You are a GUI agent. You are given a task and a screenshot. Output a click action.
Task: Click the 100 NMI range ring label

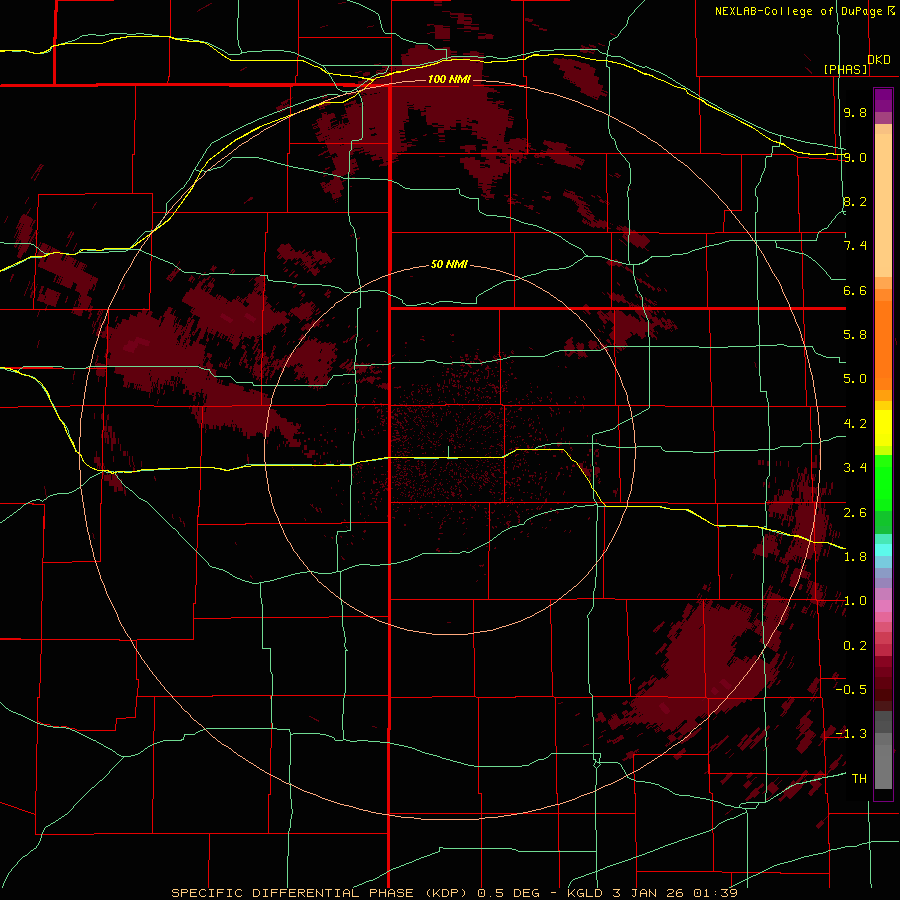(x=449, y=79)
